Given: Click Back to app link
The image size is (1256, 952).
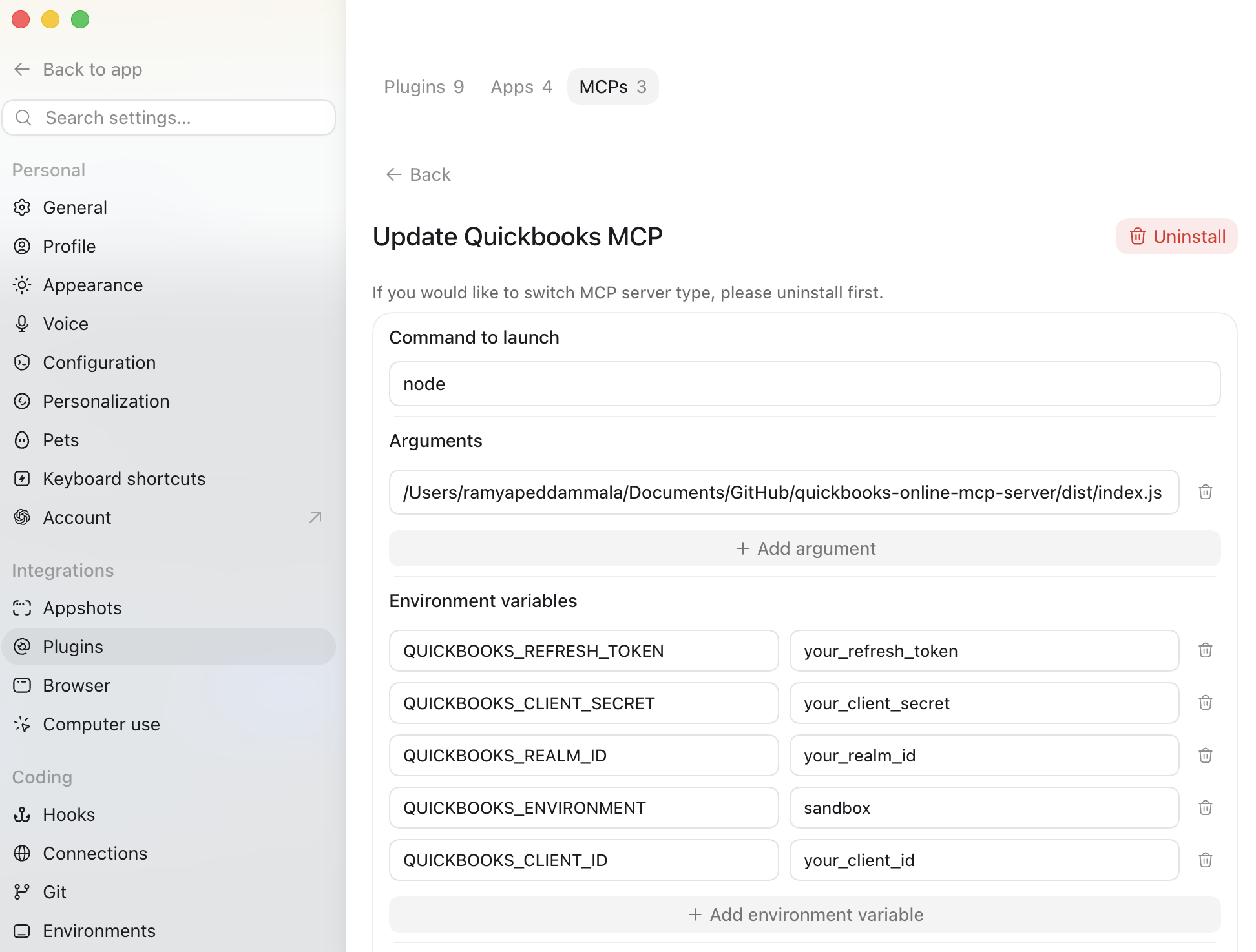Looking at the screenshot, I should pyautogui.click(x=78, y=69).
